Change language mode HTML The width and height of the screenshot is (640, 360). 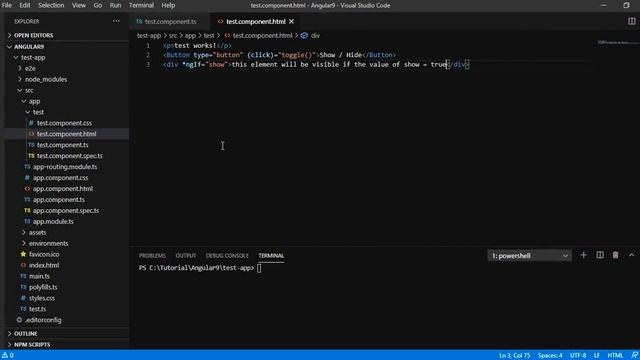coord(615,355)
